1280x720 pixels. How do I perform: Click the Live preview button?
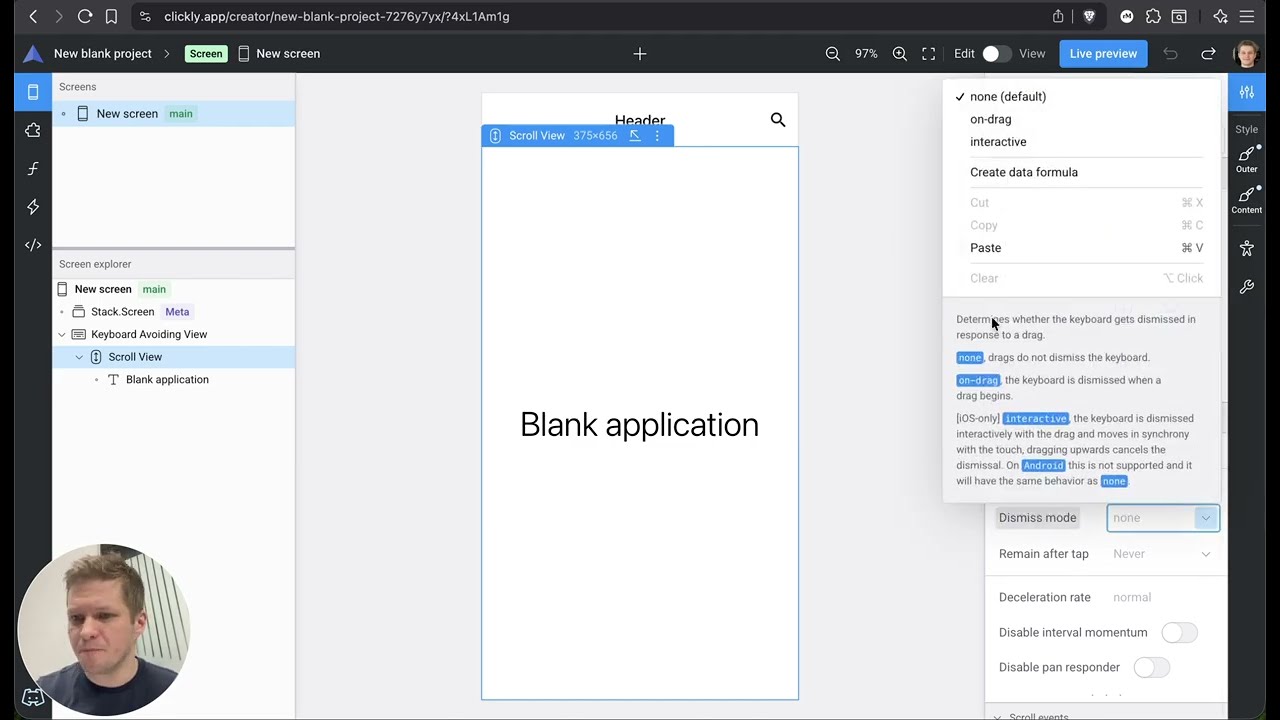pyautogui.click(x=1103, y=54)
